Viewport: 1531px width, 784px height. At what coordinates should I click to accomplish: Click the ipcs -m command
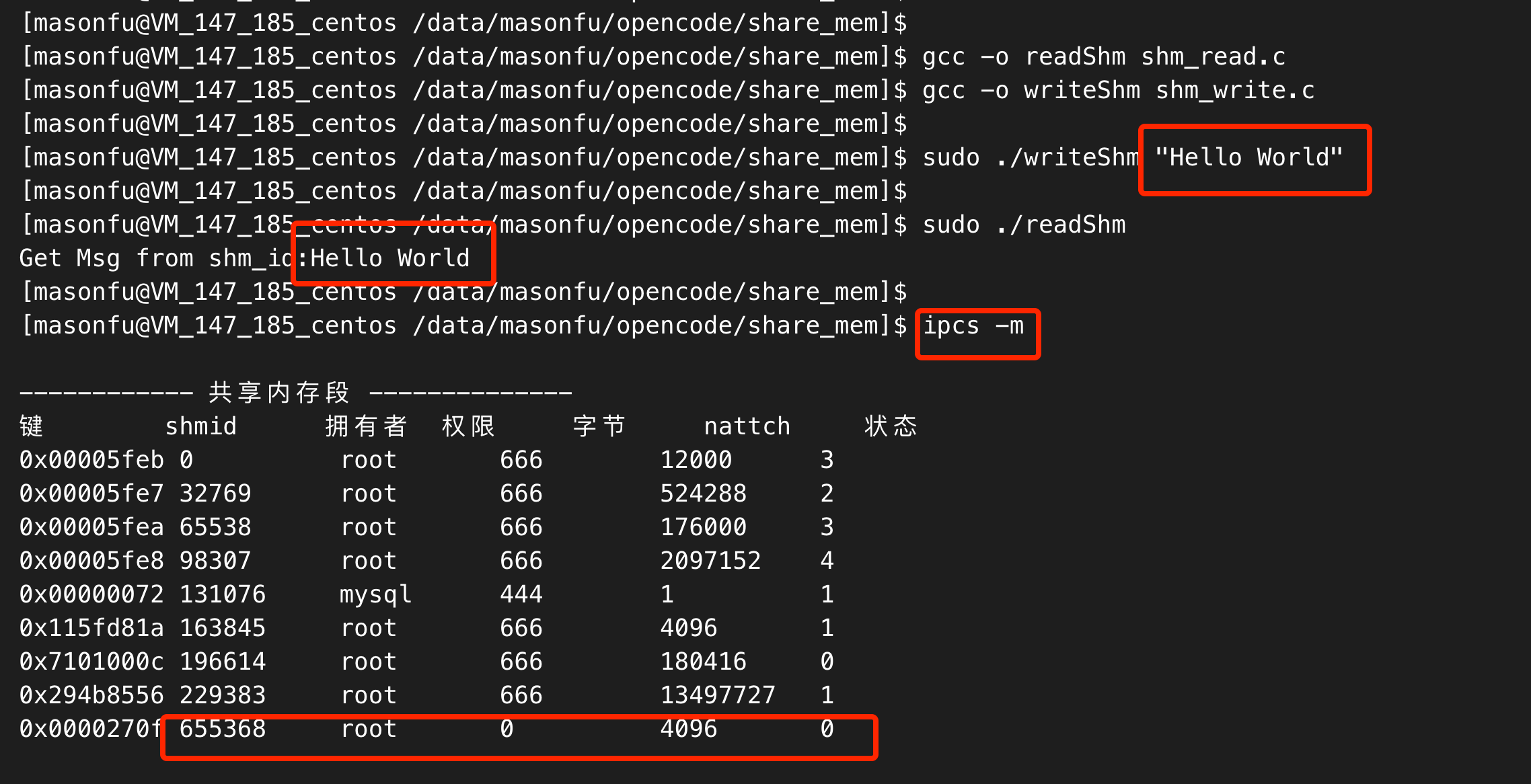(973, 326)
